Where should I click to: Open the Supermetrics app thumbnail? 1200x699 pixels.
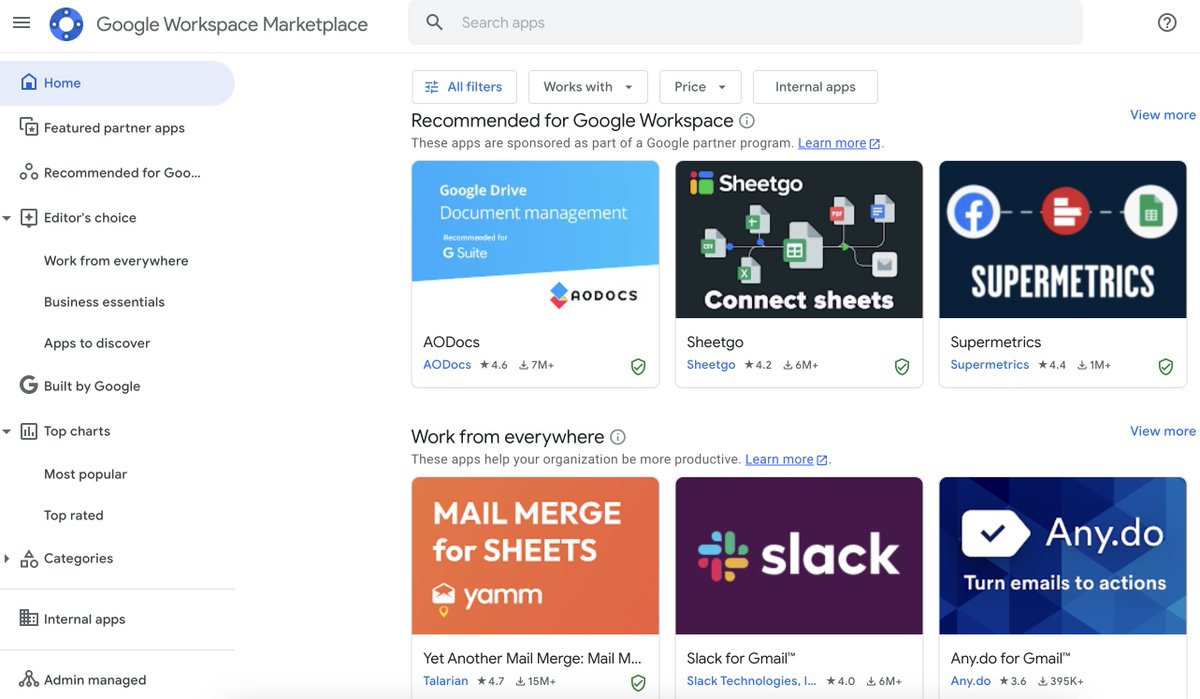click(1063, 239)
